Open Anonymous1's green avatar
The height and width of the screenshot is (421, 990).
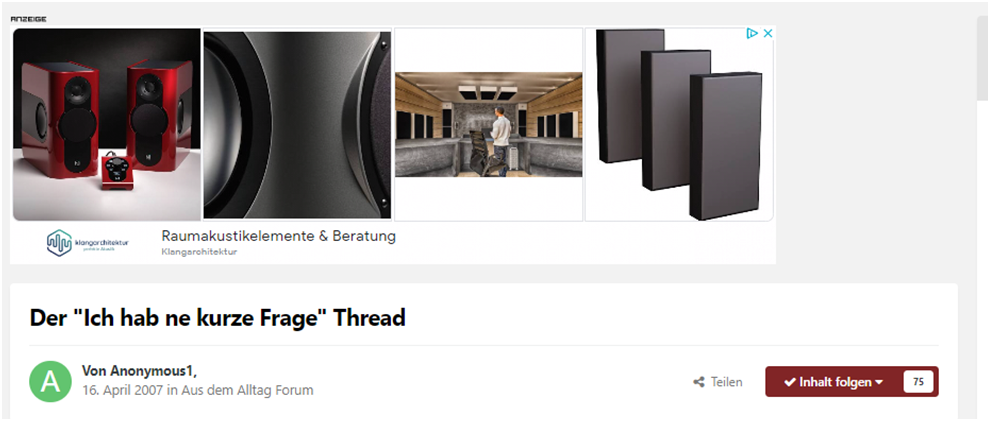(51, 382)
